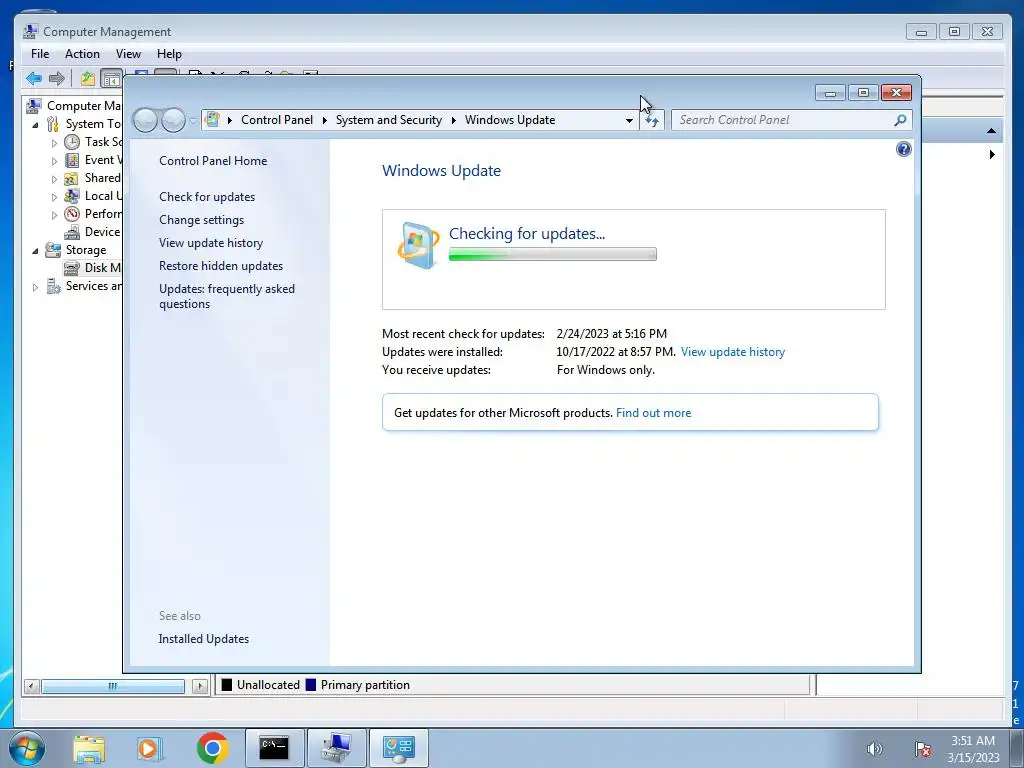Open the Action menu in Computer Management
The height and width of the screenshot is (768, 1024).
pyautogui.click(x=82, y=54)
